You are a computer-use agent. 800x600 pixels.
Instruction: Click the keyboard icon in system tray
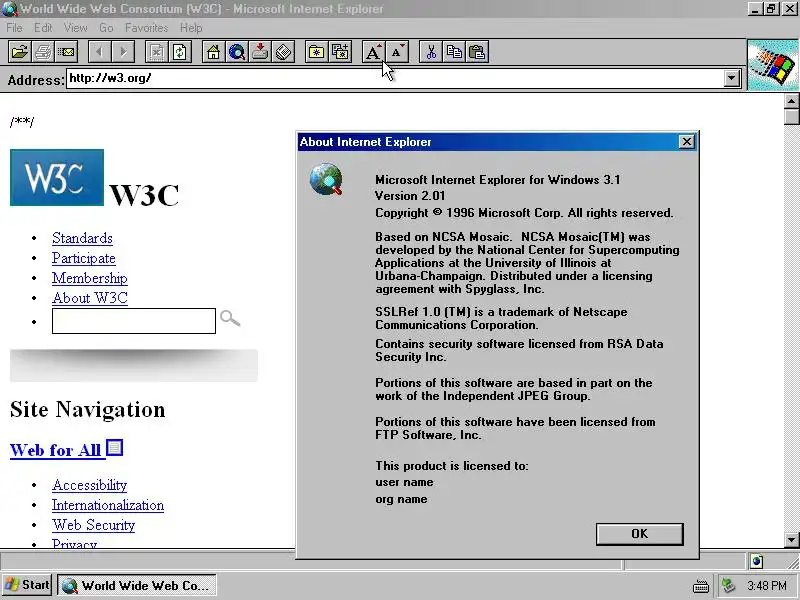pos(701,586)
